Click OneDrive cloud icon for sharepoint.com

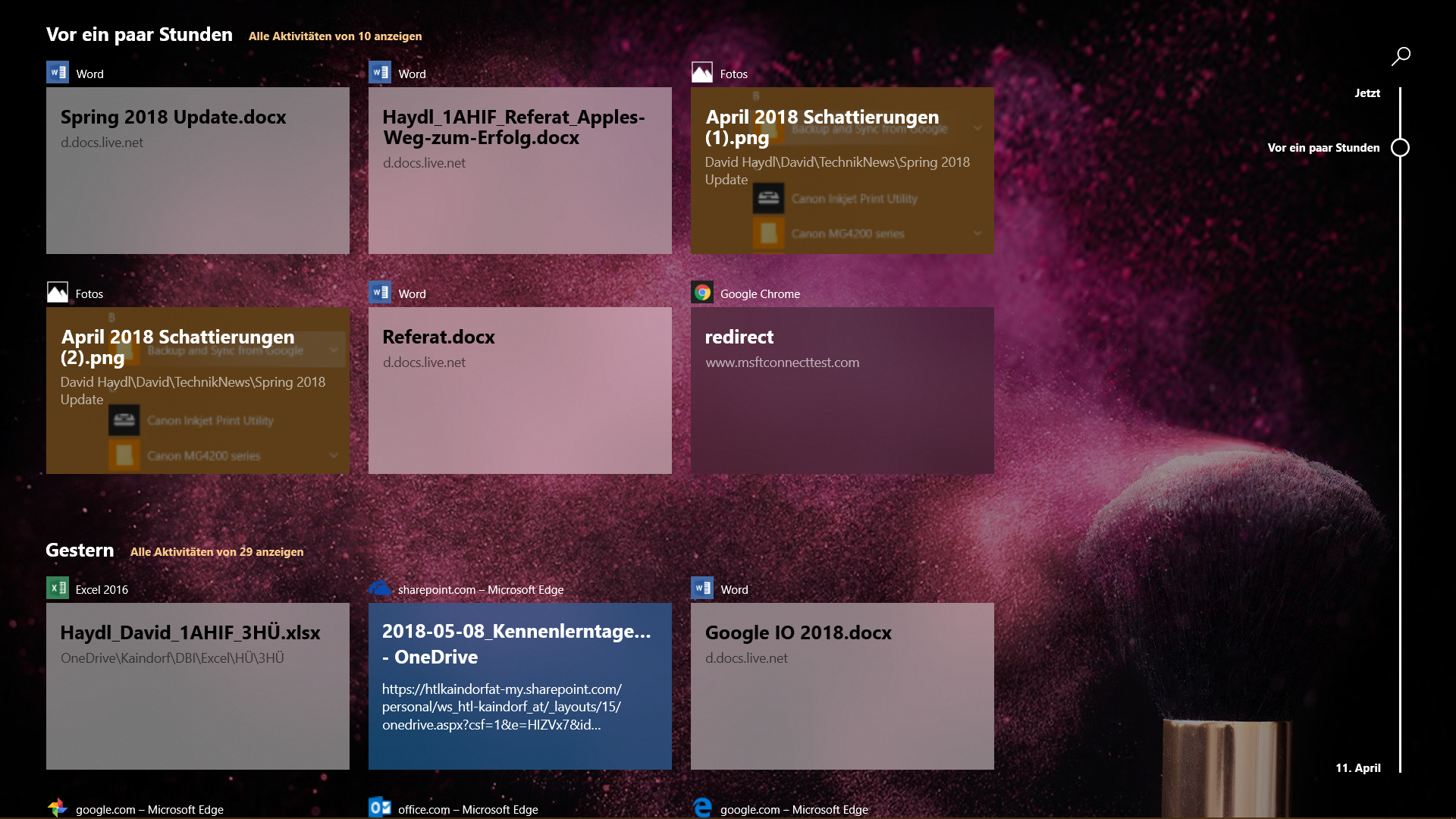[380, 588]
